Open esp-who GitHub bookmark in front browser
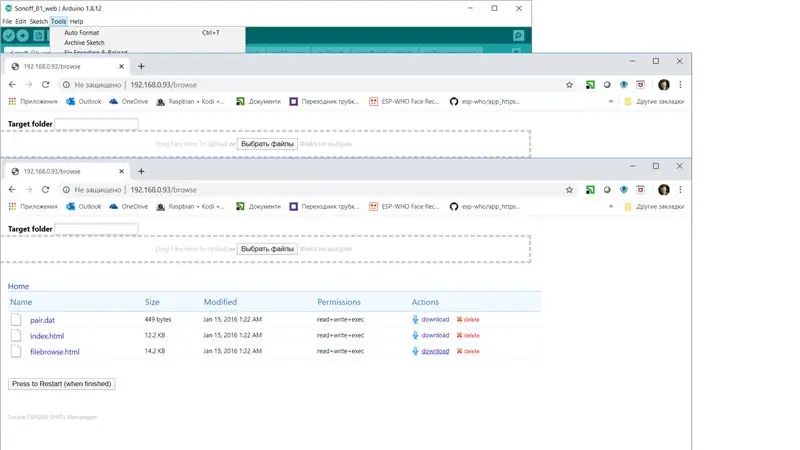 (485, 207)
